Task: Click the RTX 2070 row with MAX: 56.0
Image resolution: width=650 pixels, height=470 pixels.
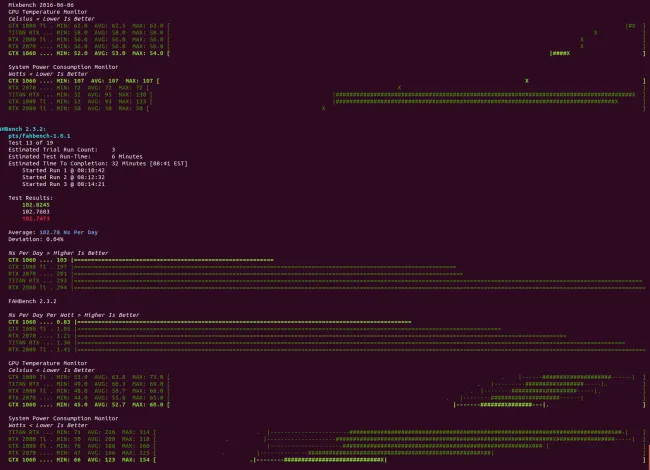Action: 327,46
